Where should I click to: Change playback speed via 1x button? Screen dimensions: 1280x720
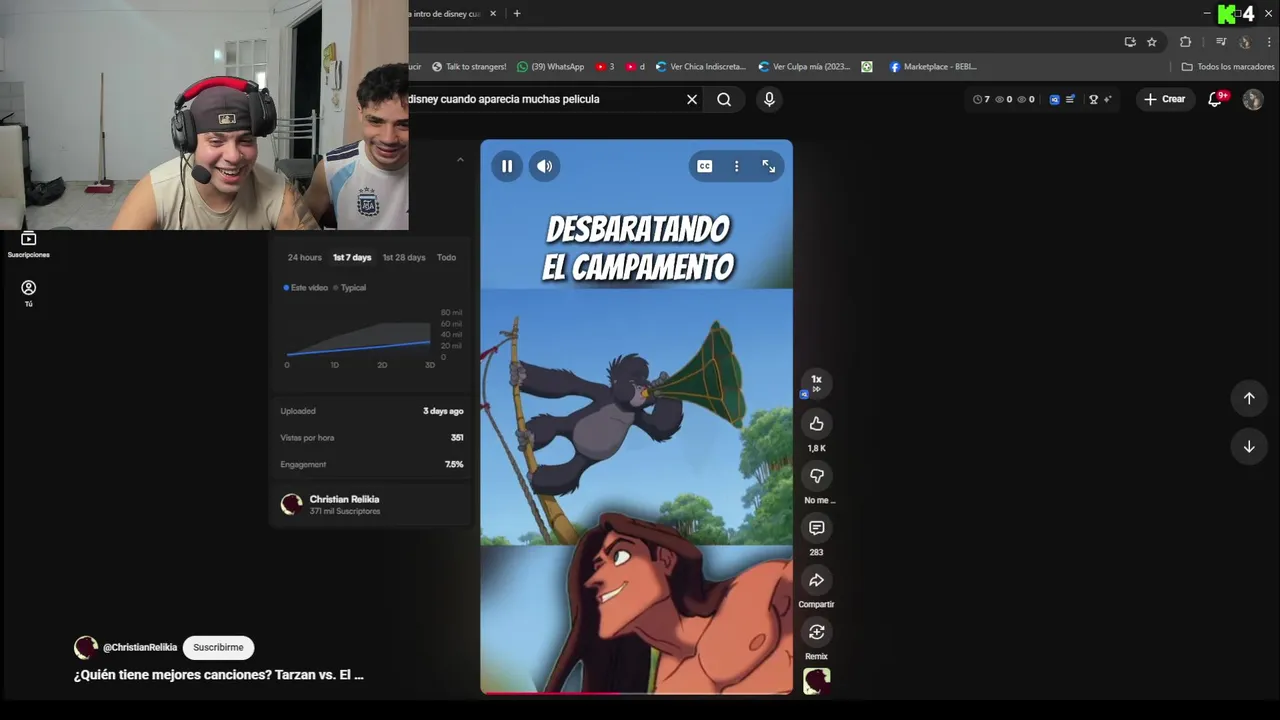click(x=816, y=383)
